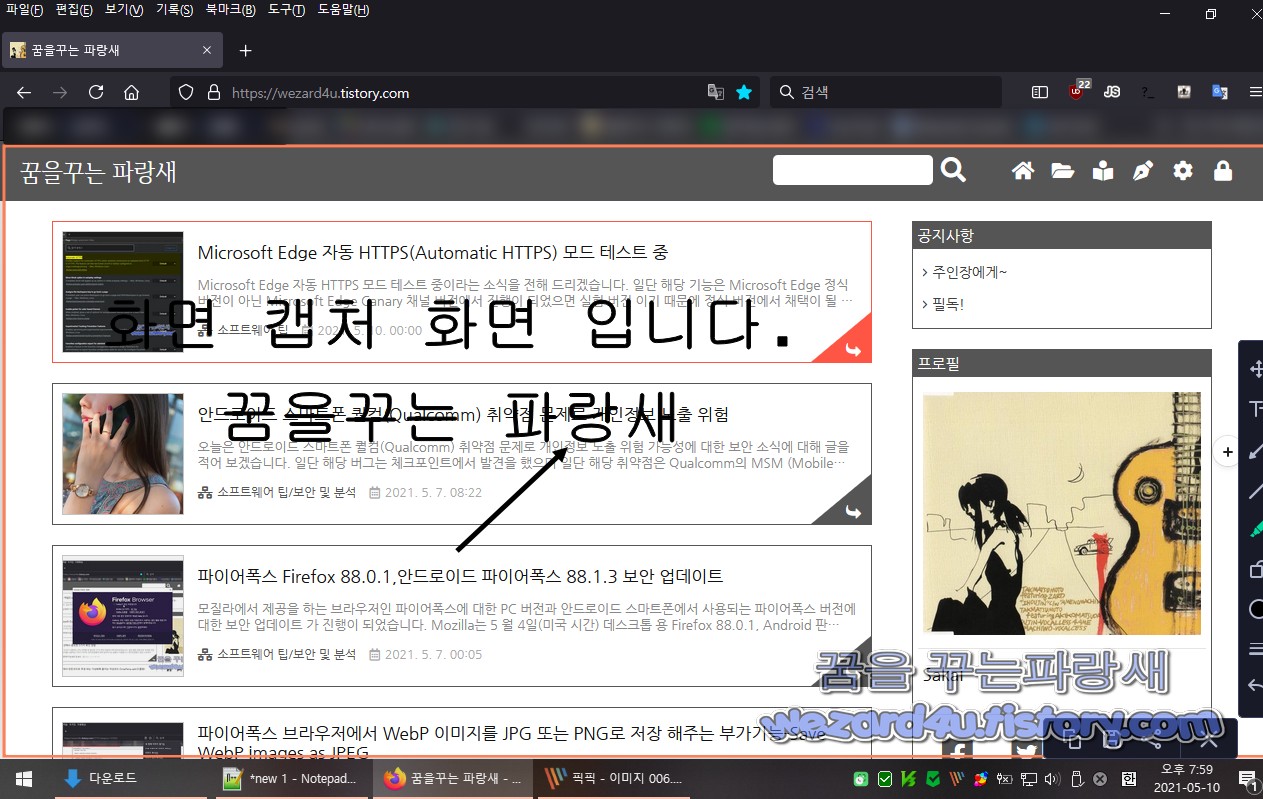Click the Firefox Browser post thumbnail
Viewport: 1263px width, 799px height.
click(x=123, y=616)
